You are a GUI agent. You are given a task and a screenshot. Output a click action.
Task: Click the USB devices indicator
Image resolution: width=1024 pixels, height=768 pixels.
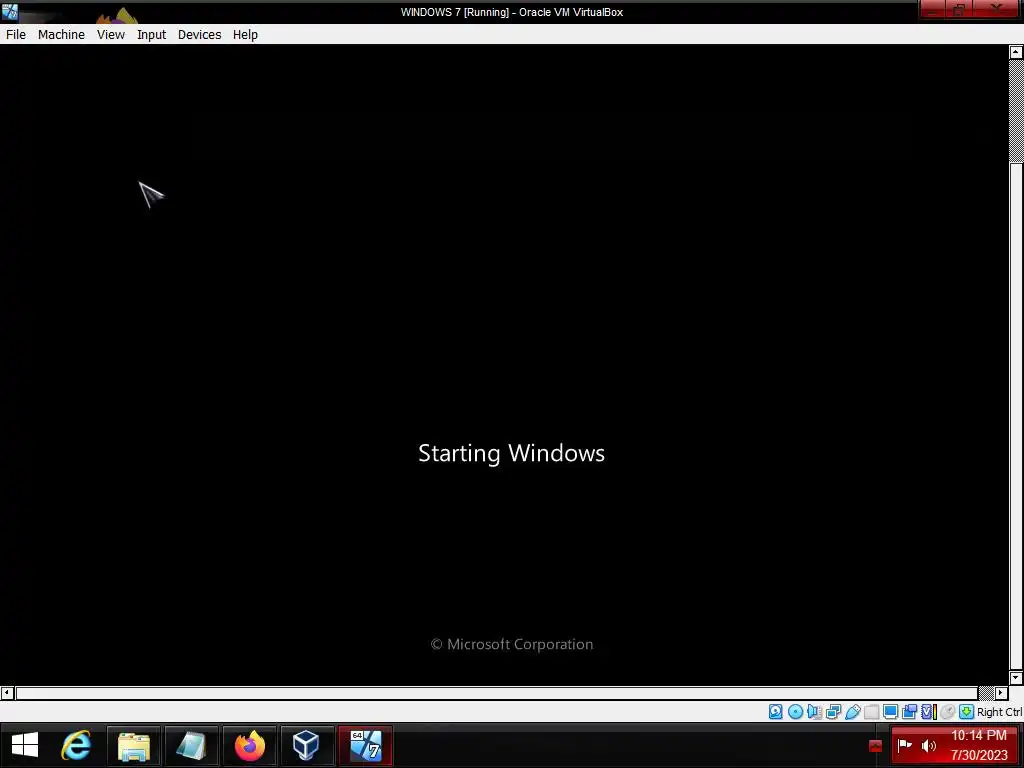click(852, 712)
